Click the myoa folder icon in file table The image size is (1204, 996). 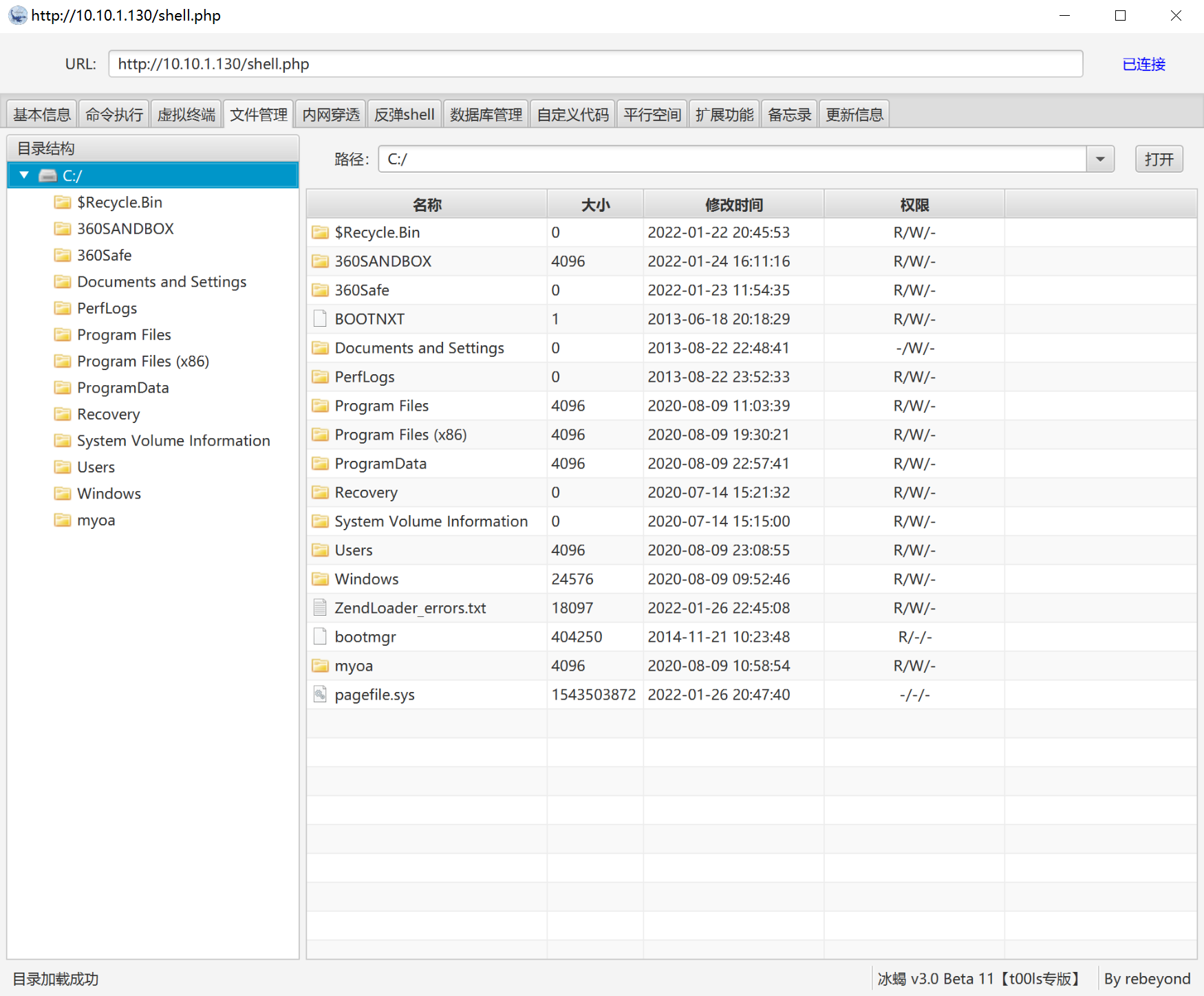(320, 665)
